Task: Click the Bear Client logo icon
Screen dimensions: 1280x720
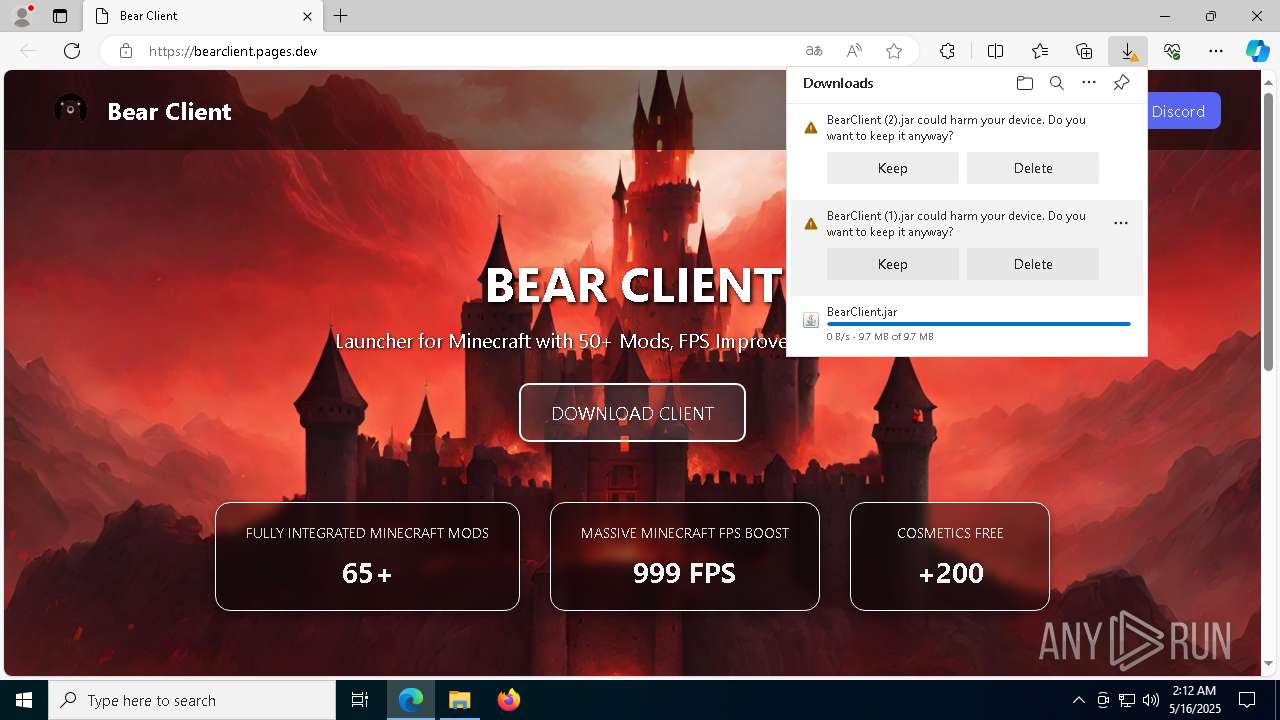Action: [70, 110]
